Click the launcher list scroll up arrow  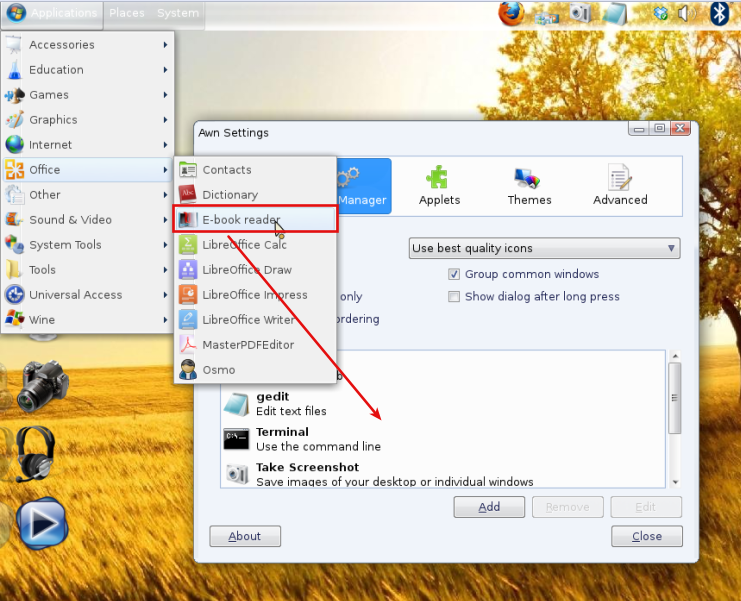pyautogui.click(x=675, y=356)
